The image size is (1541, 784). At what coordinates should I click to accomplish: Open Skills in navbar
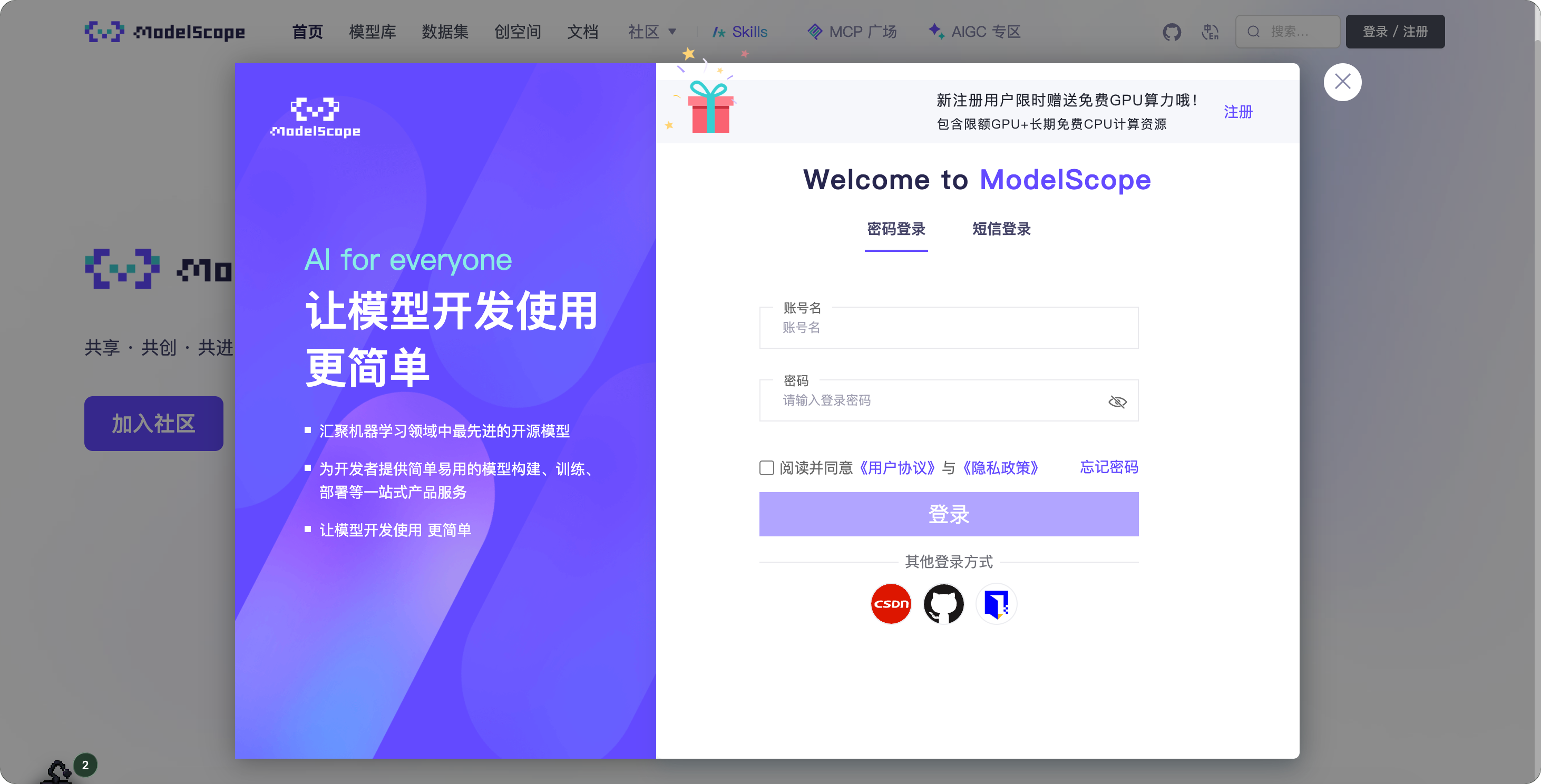[x=739, y=32]
